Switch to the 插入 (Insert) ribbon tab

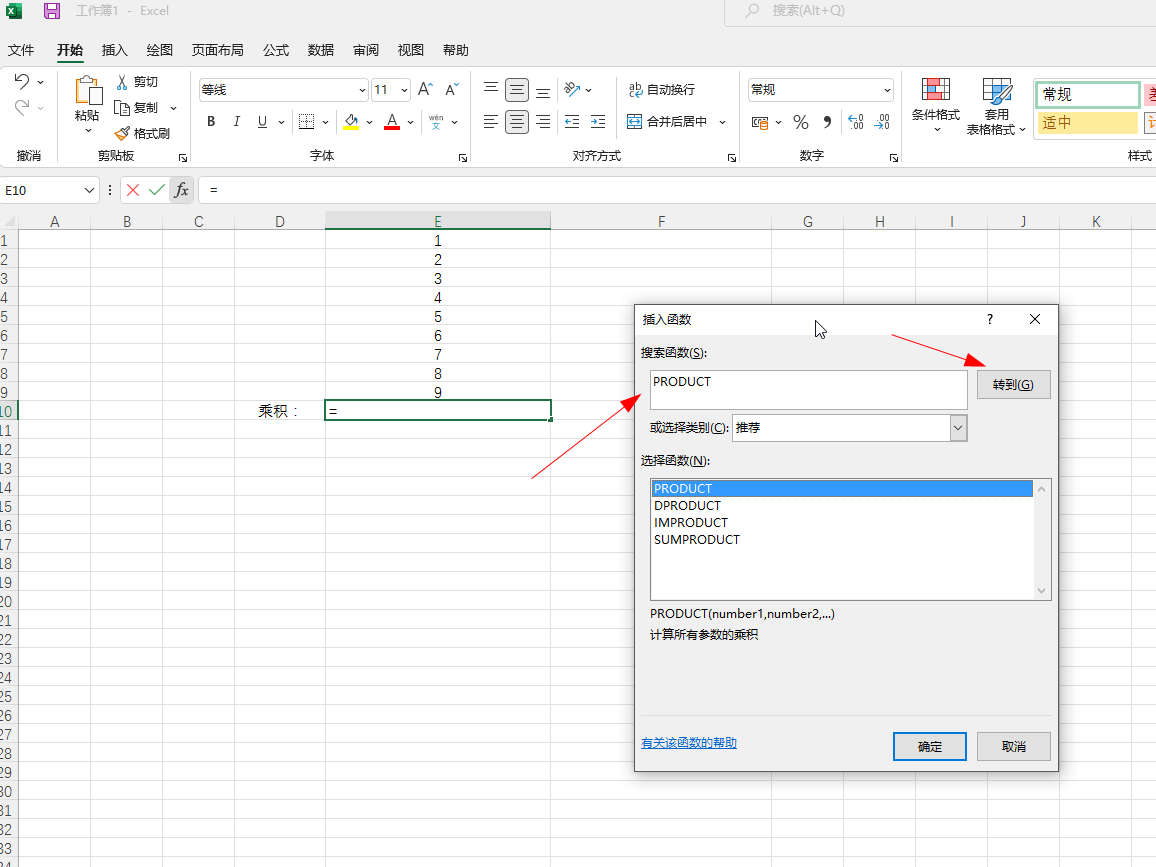tap(115, 50)
